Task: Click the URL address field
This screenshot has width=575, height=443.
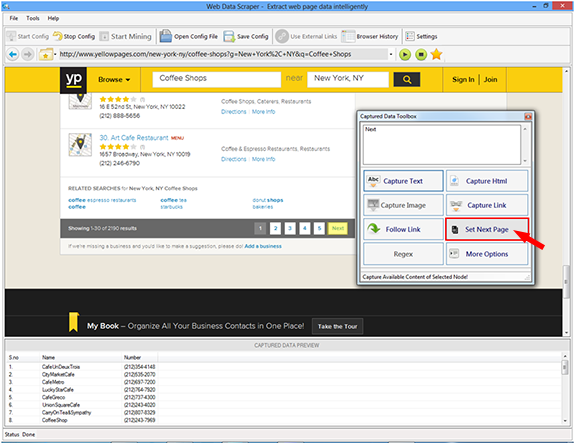Action: click(223, 54)
